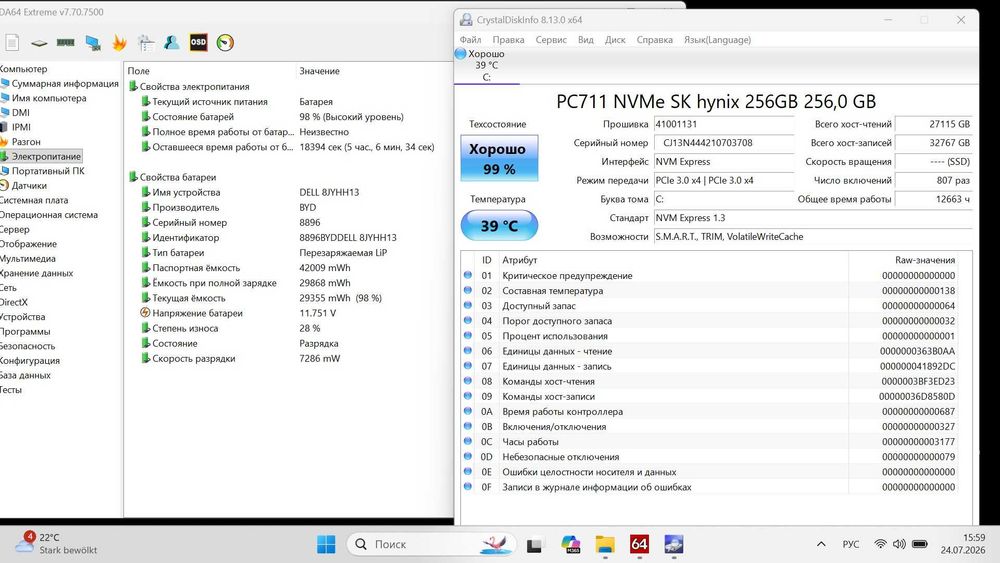Click the Всего хост-чтений value 27115 GB
This screenshot has width=1000, height=563.
click(x=934, y=124)
